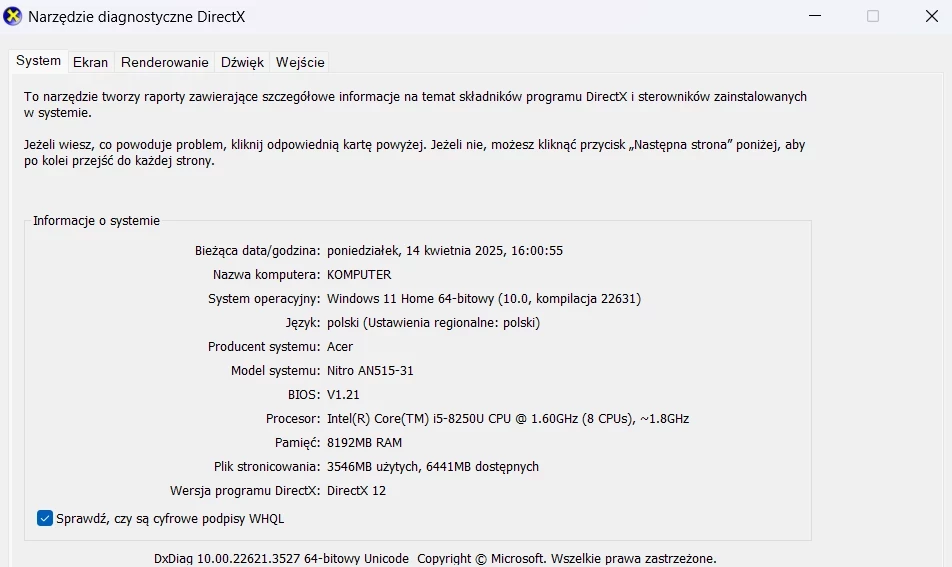This screenshot has height=567, width=952.
Task: Switch to the Ekran tab
Action: tap(90, 62)
